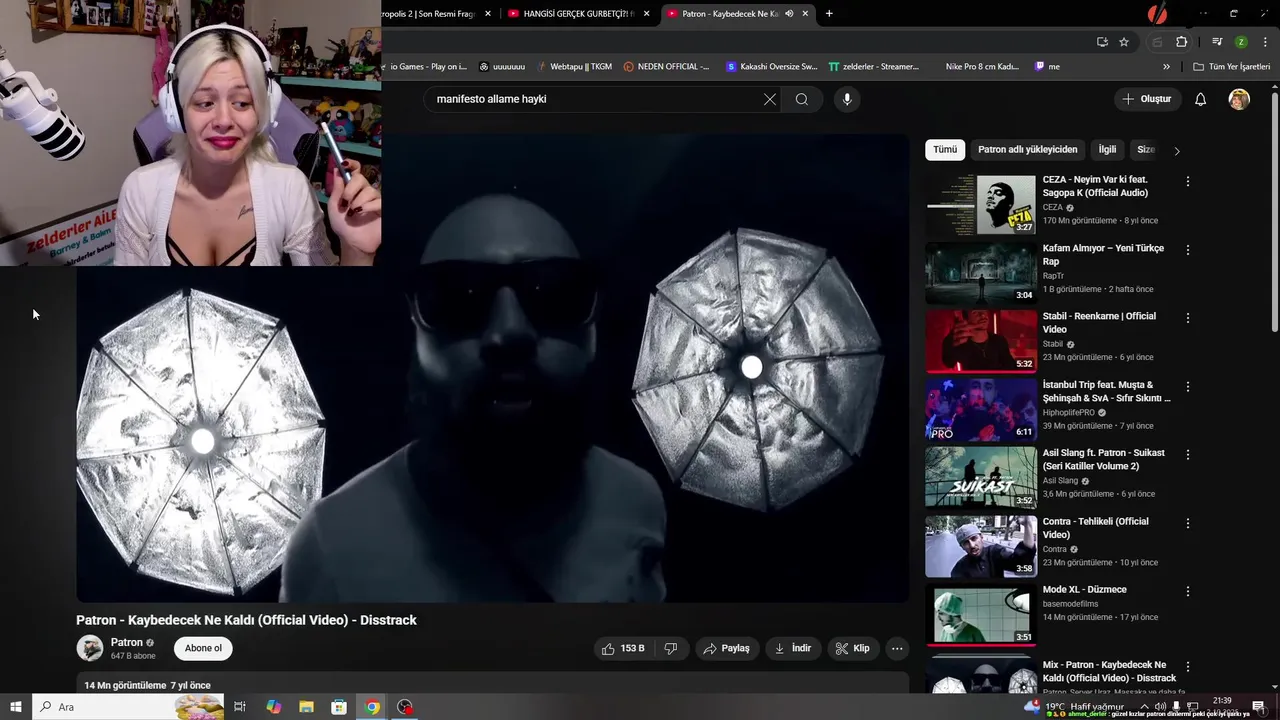
Task: Dislike the Patron video
Action: click(671, 648)
